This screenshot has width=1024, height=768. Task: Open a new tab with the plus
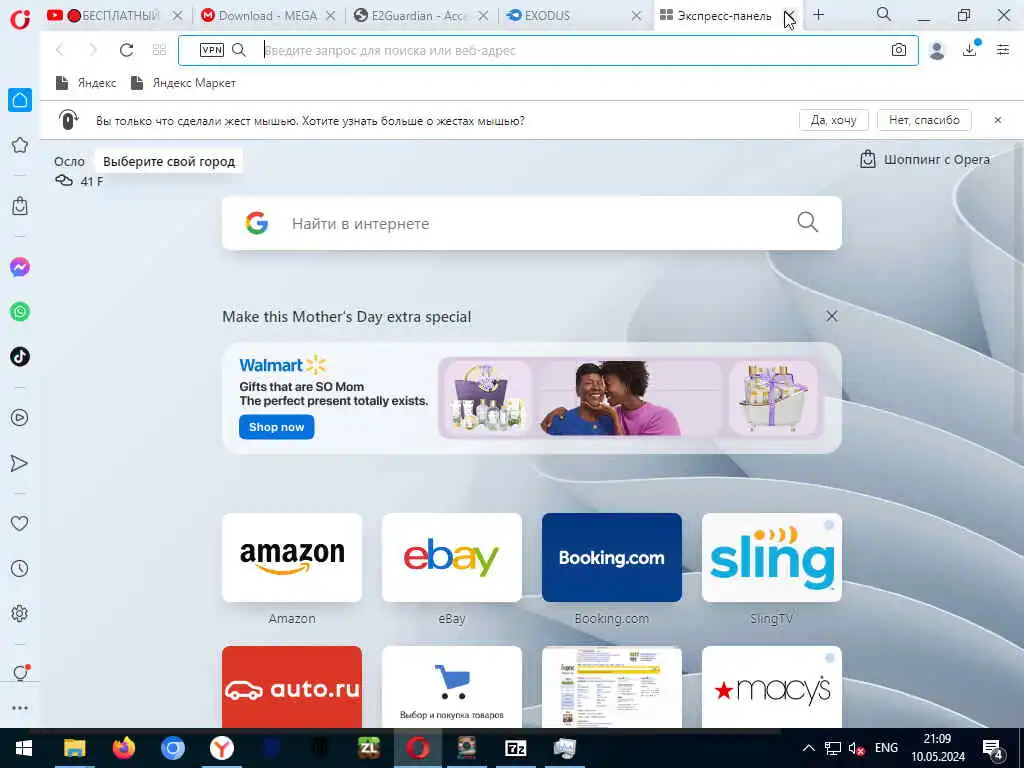coord(818,14)
